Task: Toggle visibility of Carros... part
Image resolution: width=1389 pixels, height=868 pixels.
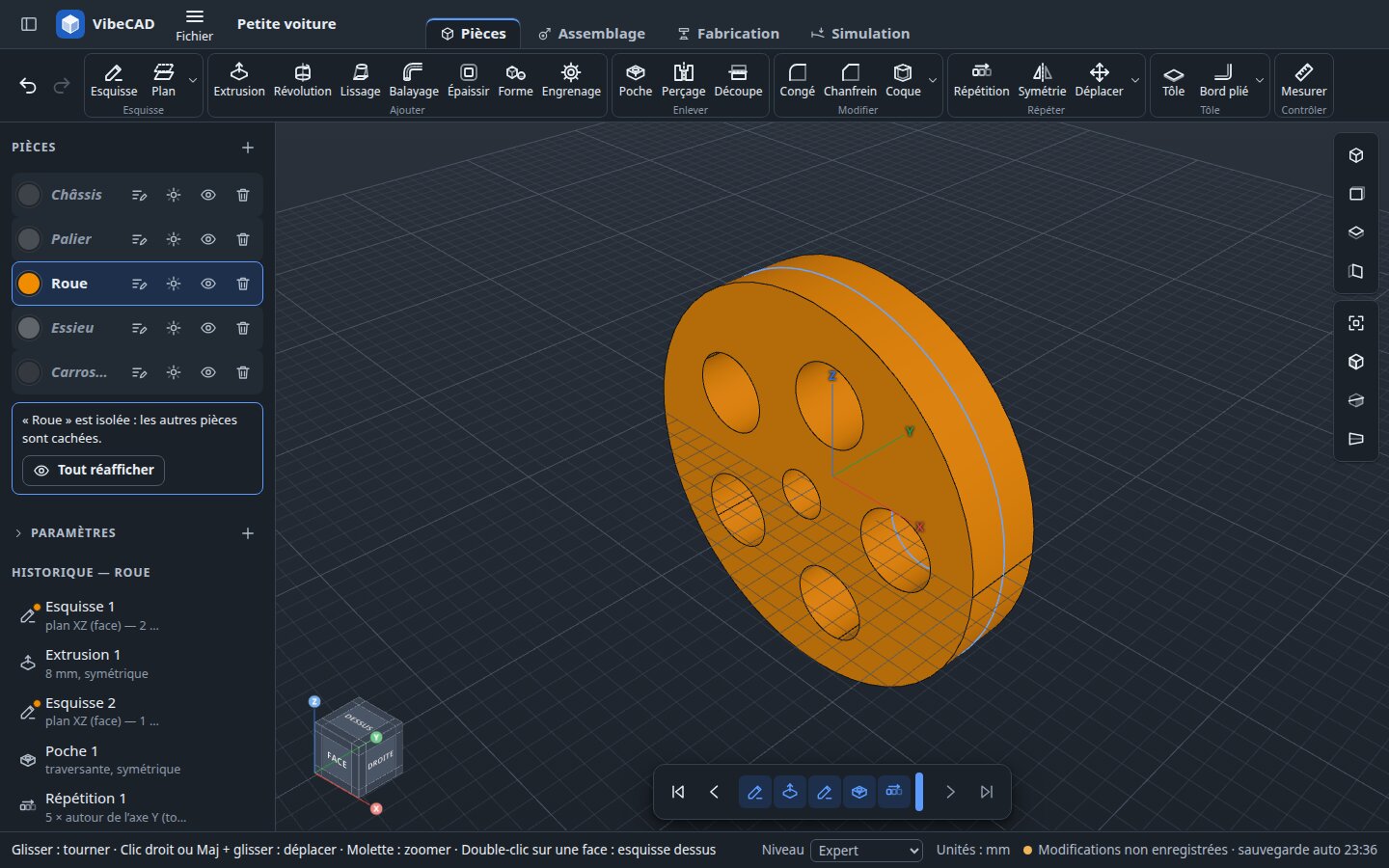Action: (x=208, y=372)
